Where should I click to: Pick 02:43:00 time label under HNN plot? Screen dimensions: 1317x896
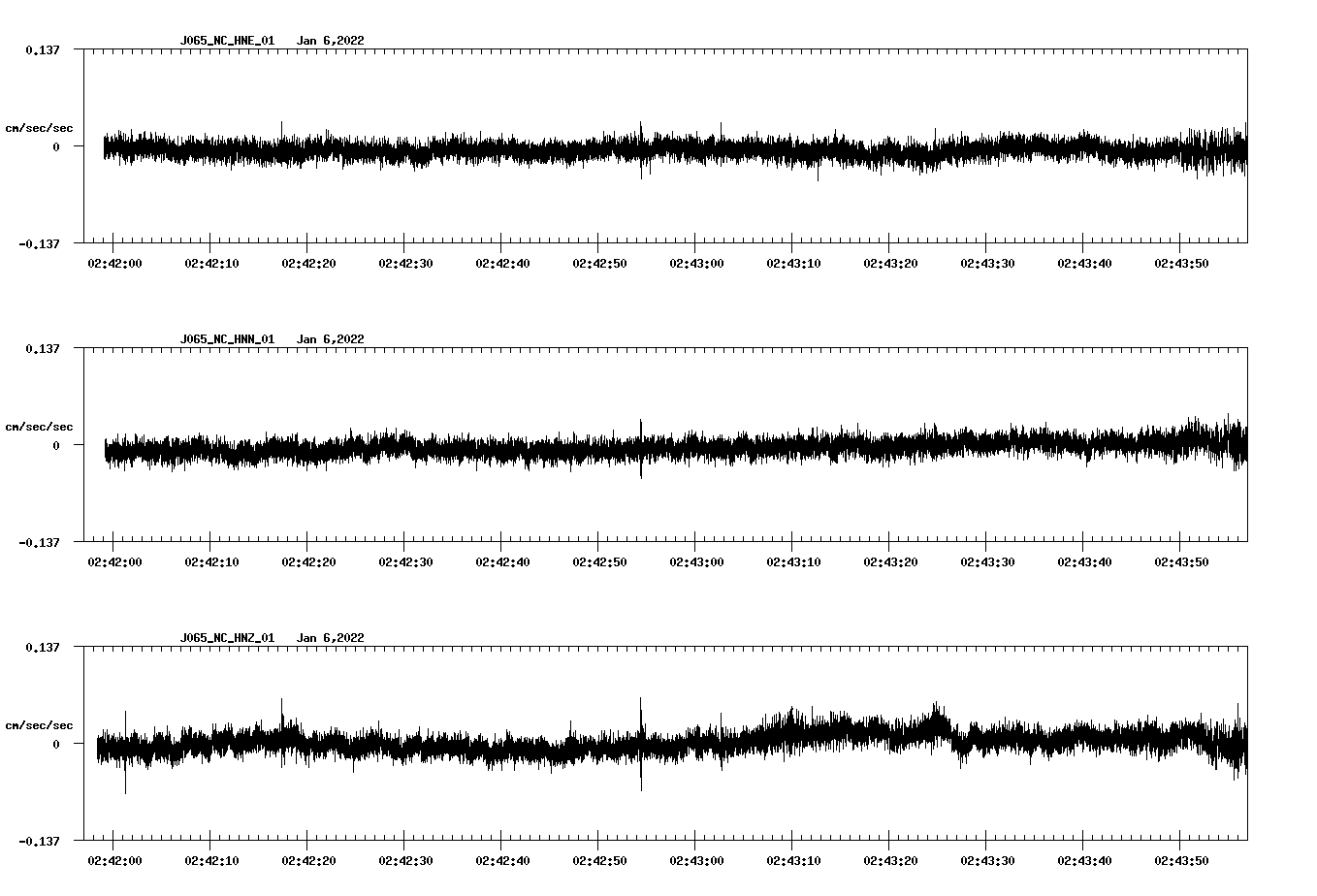(x=696, y=562)
